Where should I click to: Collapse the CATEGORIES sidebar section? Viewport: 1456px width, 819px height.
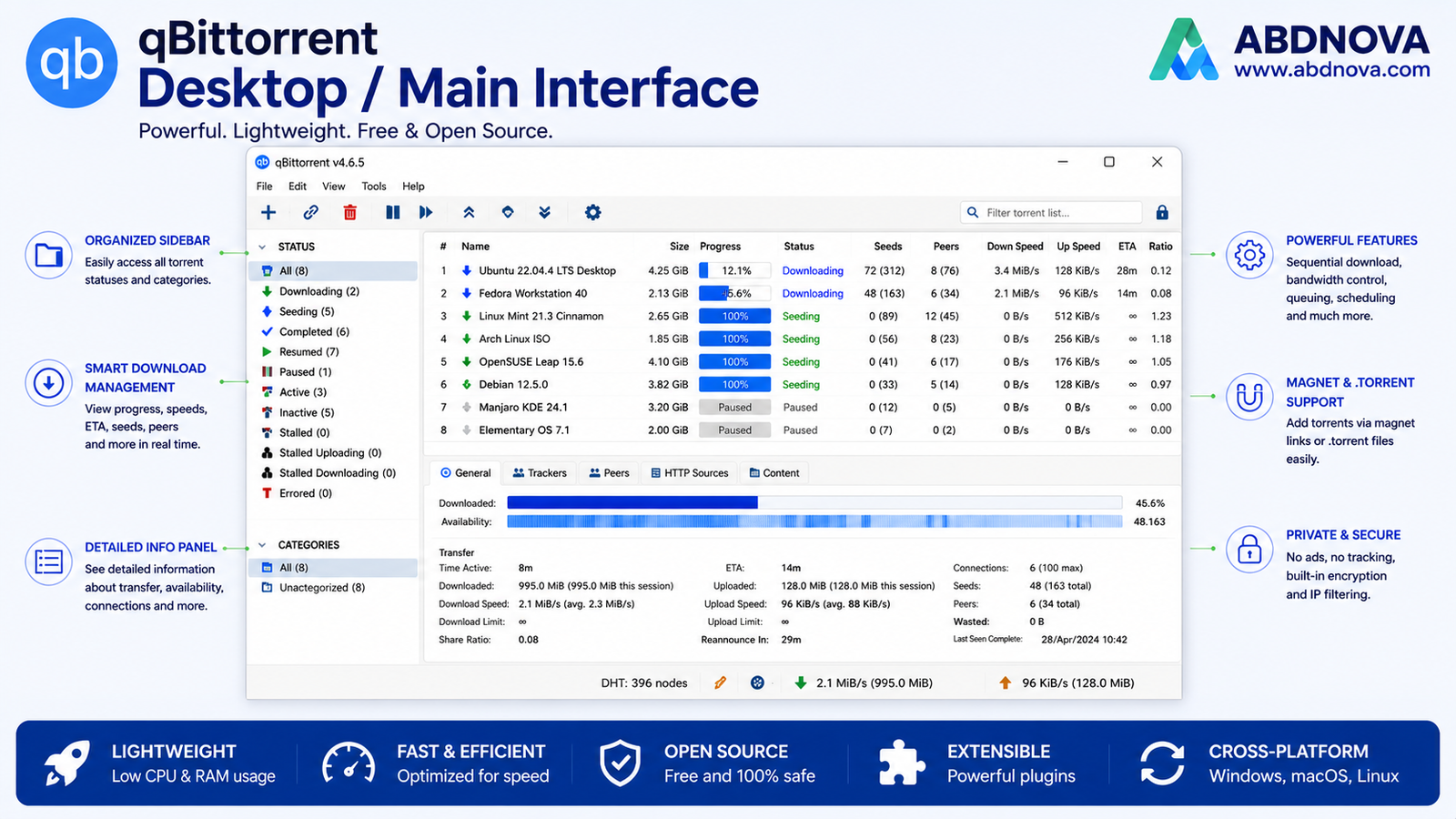pyautogui.click(x=262, y=545)
